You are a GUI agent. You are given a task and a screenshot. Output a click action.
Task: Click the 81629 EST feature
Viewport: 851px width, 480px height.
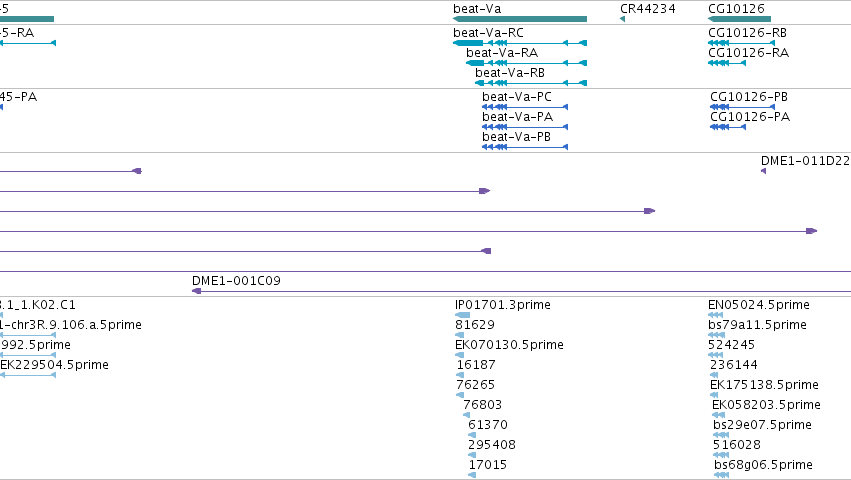point(459,335)
